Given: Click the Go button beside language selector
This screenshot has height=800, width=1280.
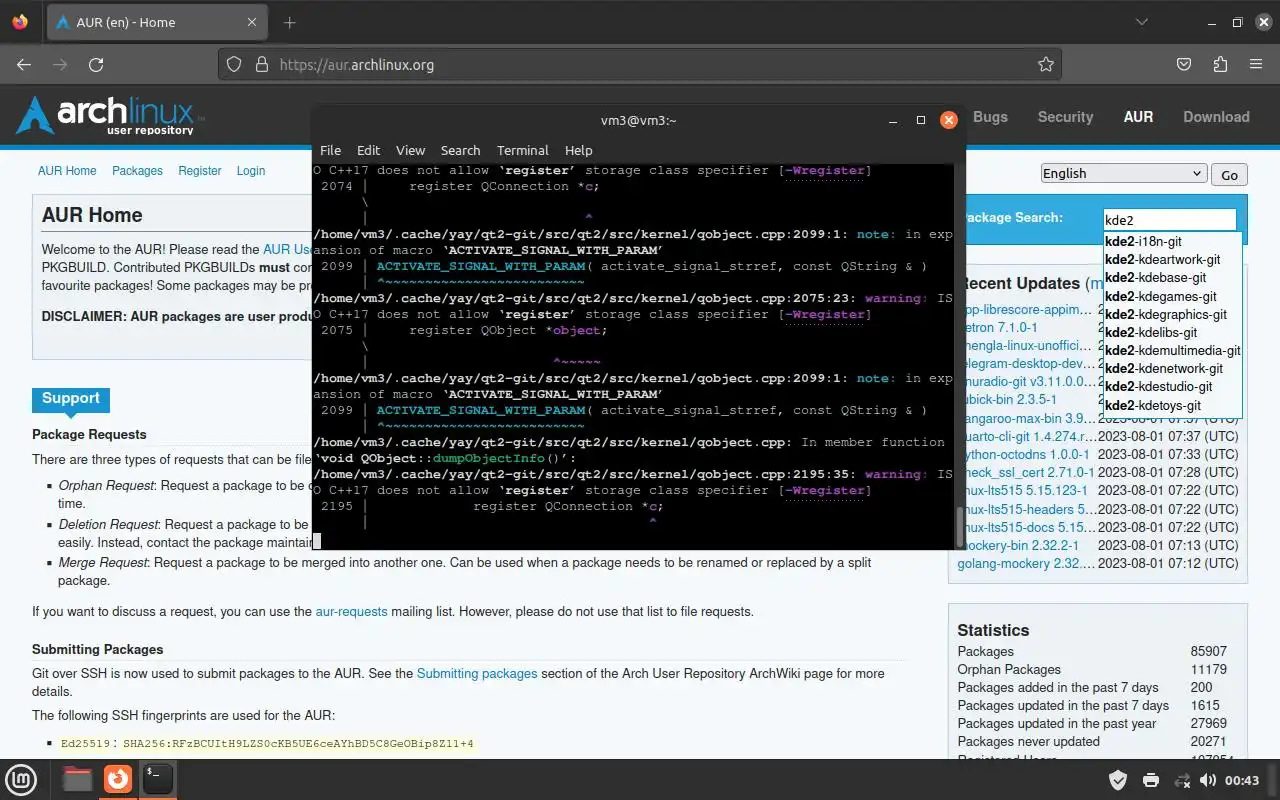Looking at the screenshot, I should [x=1229, y=174].
